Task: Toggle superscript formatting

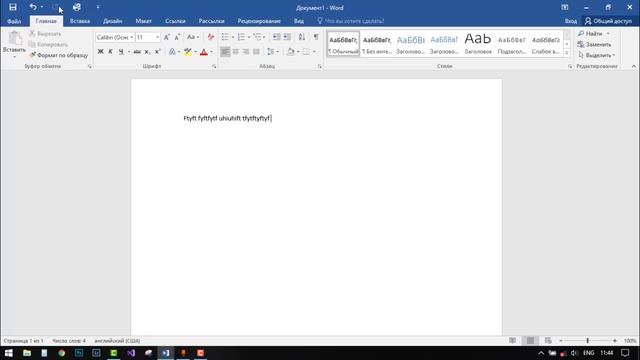Action: click(158, 51)
